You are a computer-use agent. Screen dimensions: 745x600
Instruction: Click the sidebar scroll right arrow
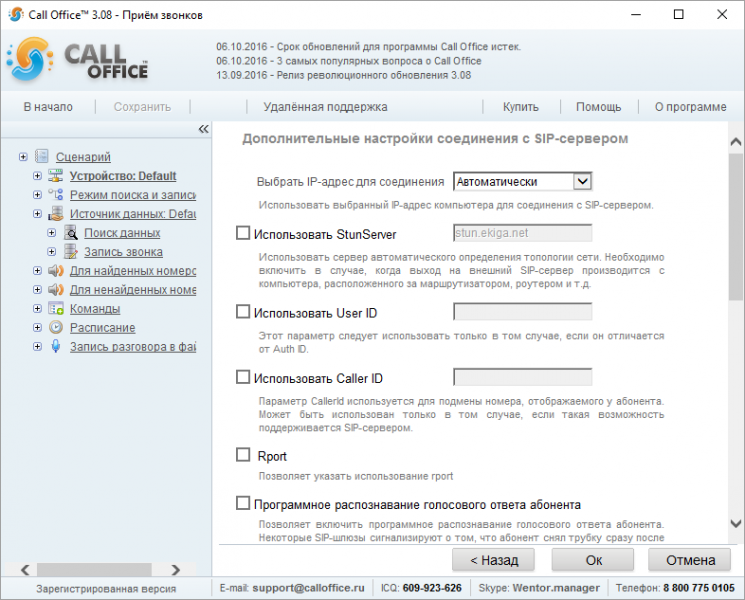click(176, 569)
